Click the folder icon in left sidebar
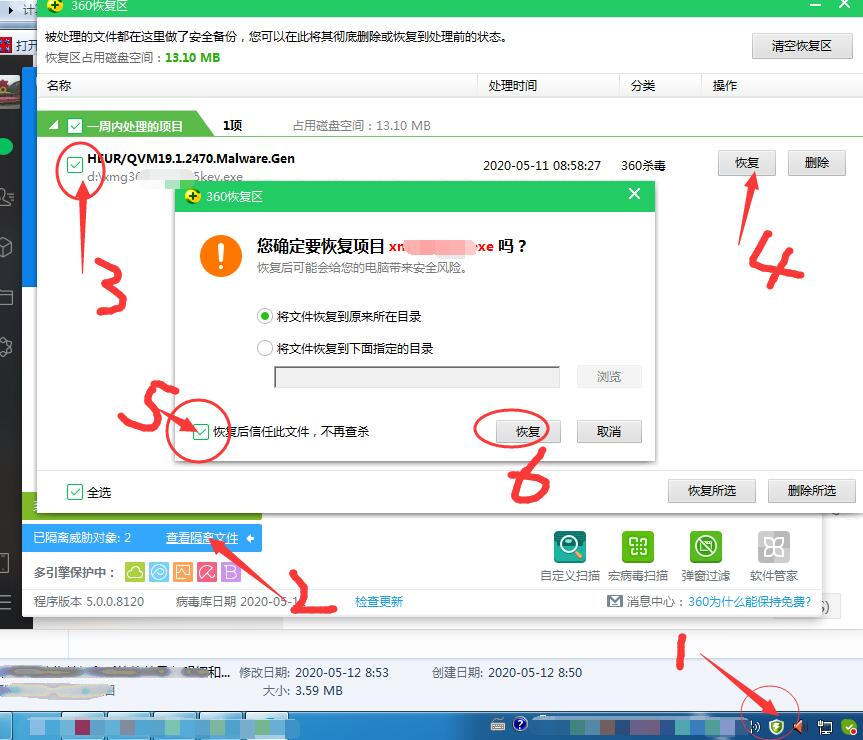Screen dimensions: 863x740 [x=6, y=297]
